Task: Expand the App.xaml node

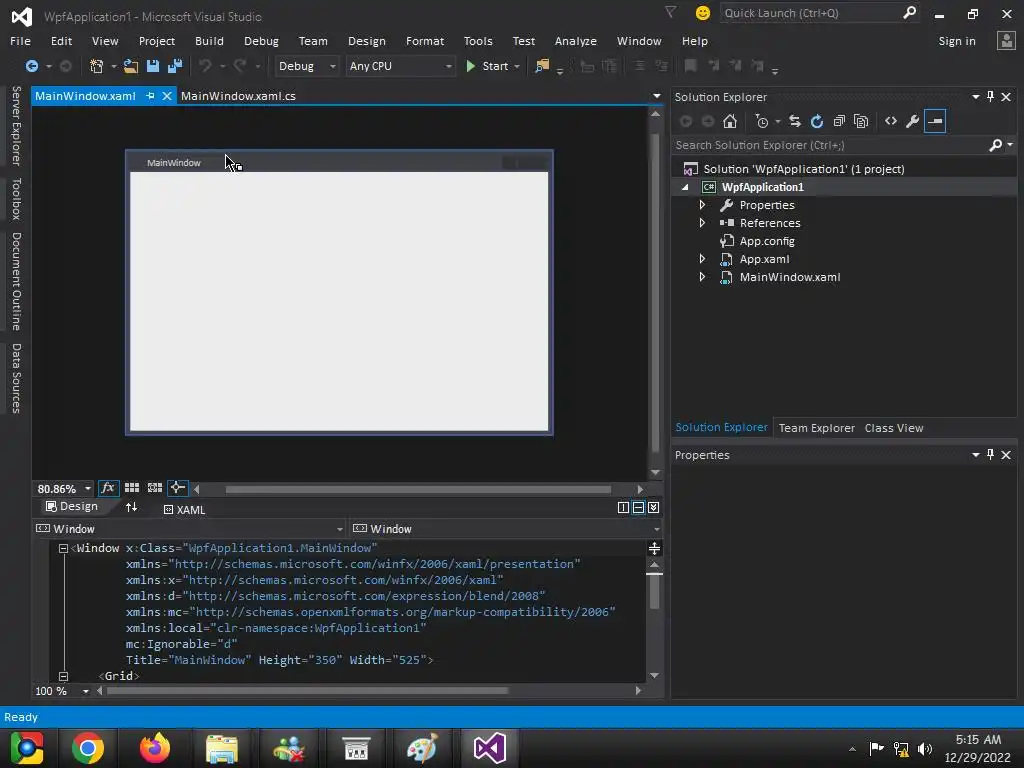Action: 702,259
